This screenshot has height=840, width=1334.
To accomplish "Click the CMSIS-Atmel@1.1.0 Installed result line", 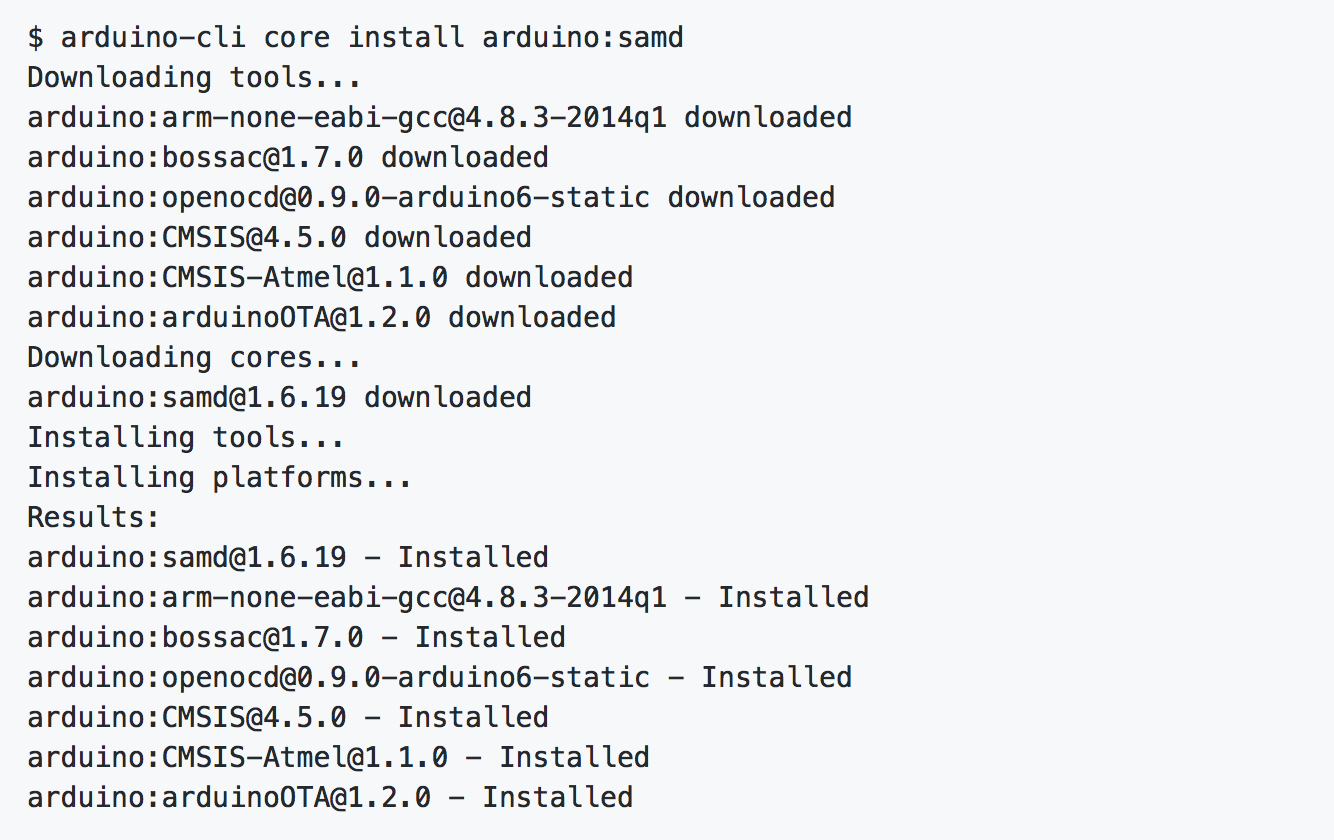I will [338, 758].
